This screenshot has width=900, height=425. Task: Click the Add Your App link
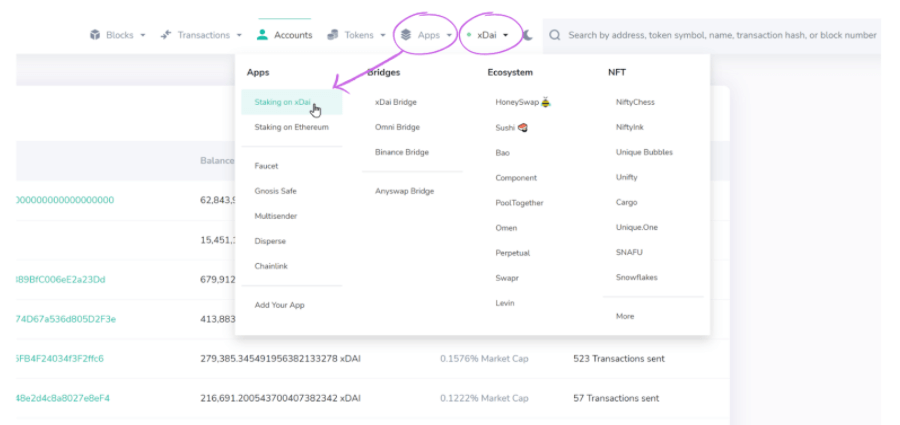click(x=279, y=305)
